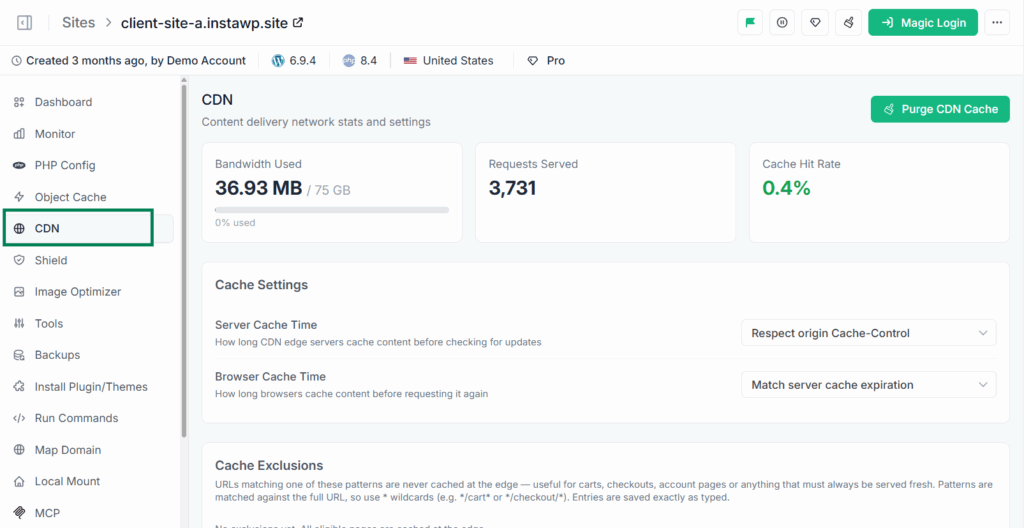
Task: Open the external link icon beside the site name
Action: pos(298,22)
